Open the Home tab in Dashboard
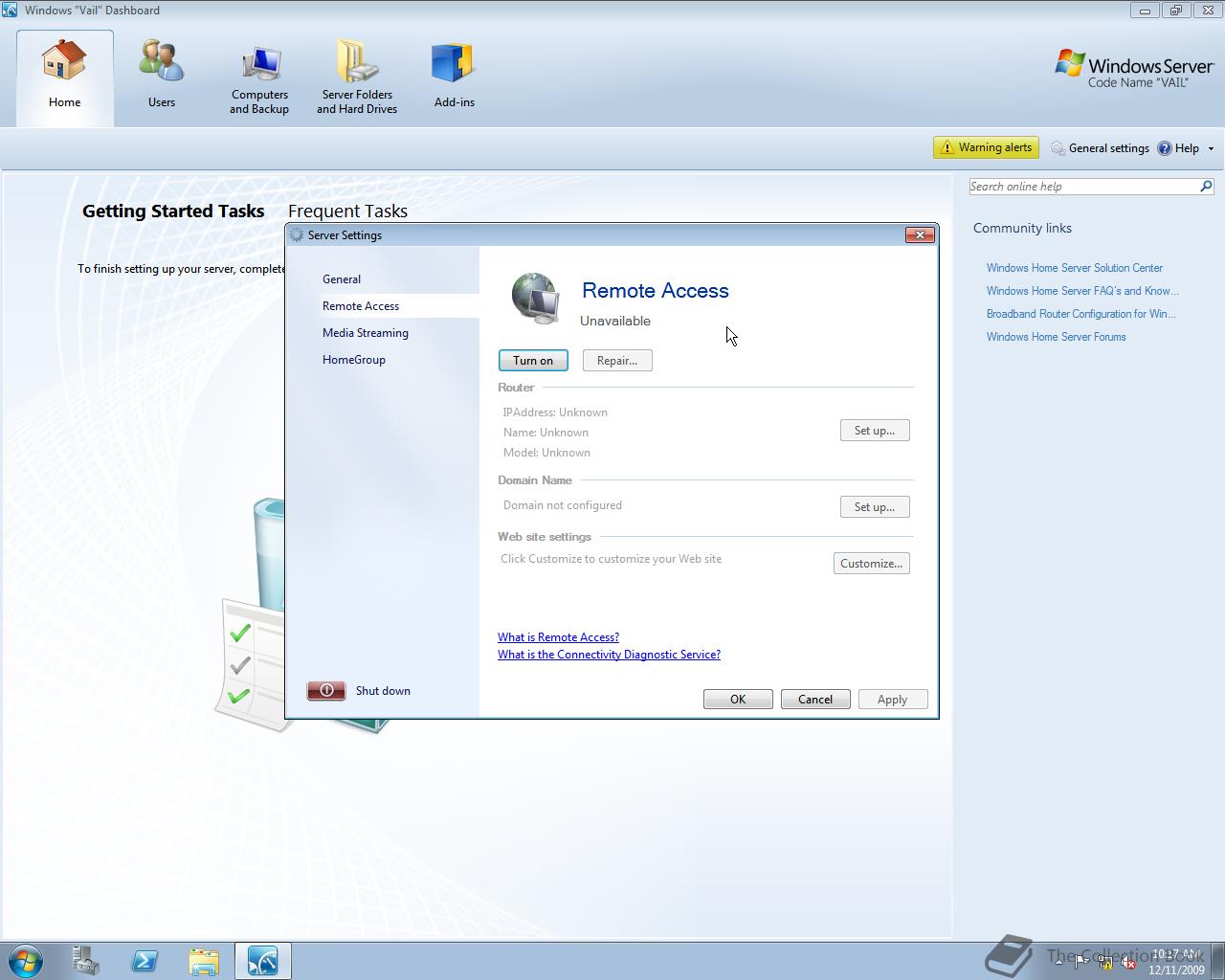Image resolution: width=1225 pixels, height=980 pixels. tap(65, 78)
